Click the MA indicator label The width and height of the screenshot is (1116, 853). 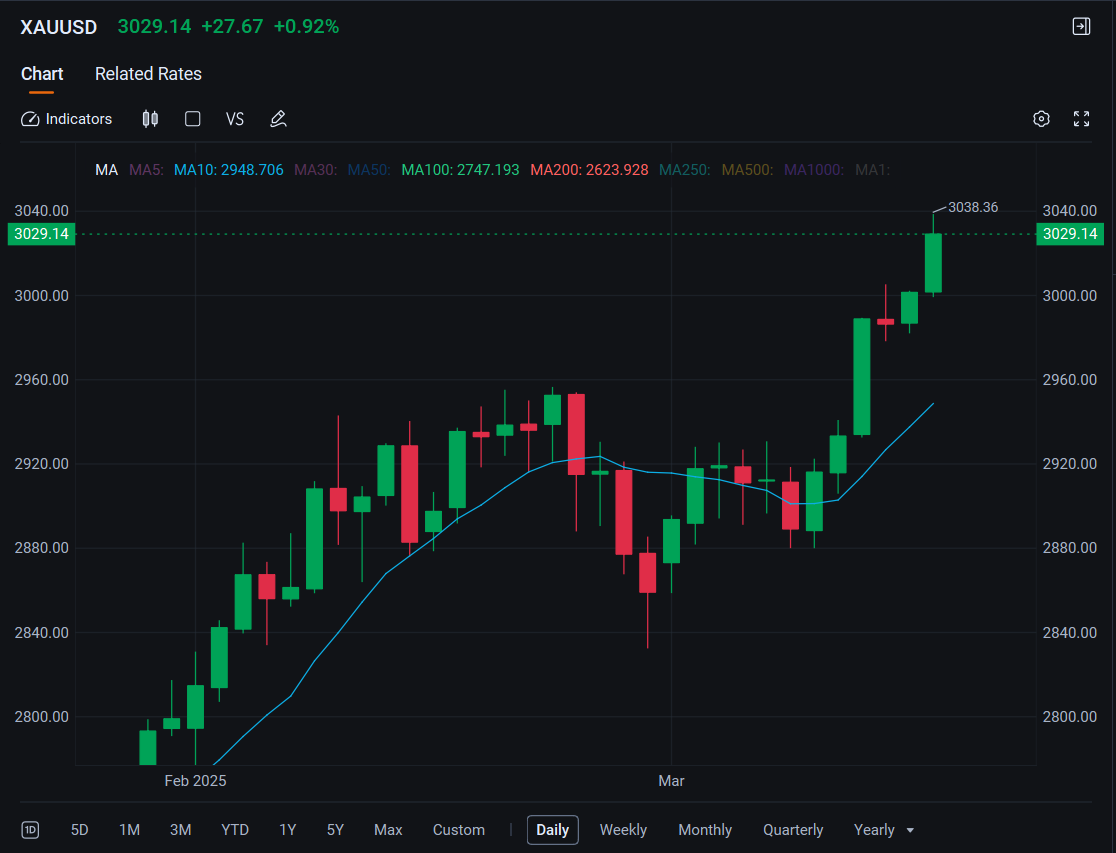click(x=107, y=170)
